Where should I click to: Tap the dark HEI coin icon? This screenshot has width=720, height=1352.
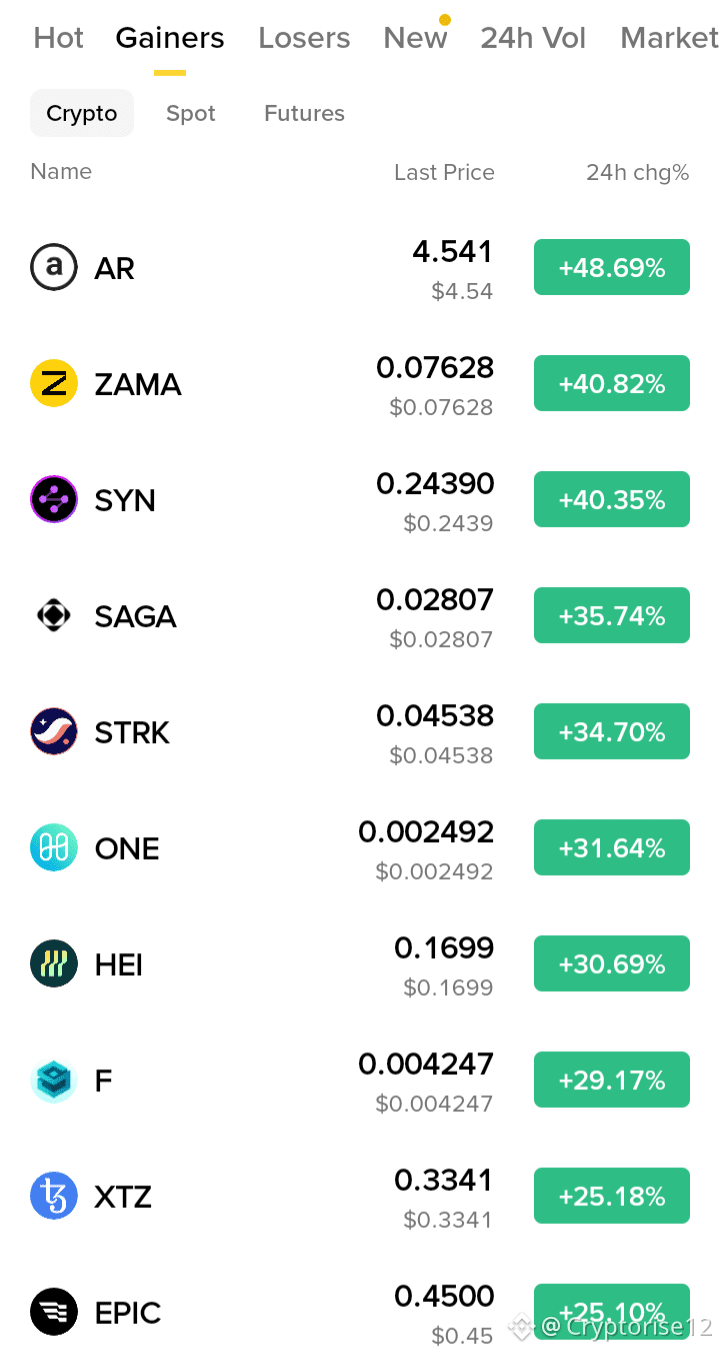(54, 964)
